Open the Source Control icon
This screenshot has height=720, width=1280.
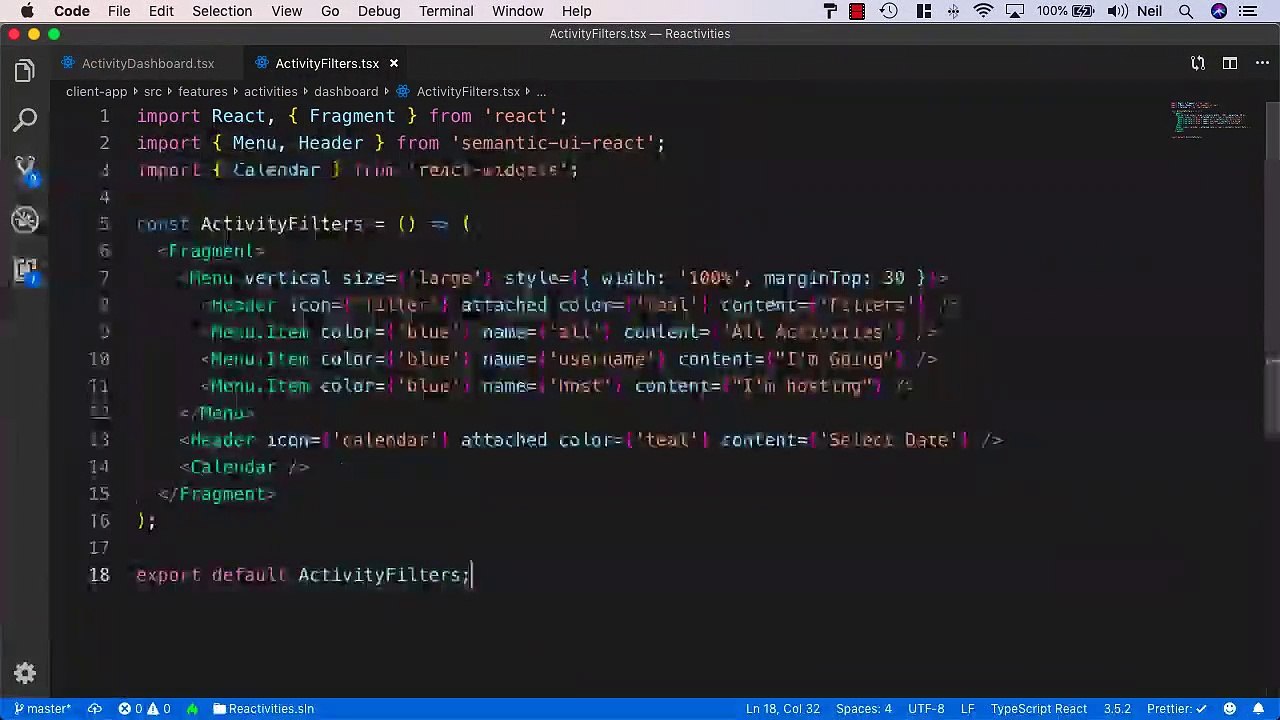click(x=25, y=170)
